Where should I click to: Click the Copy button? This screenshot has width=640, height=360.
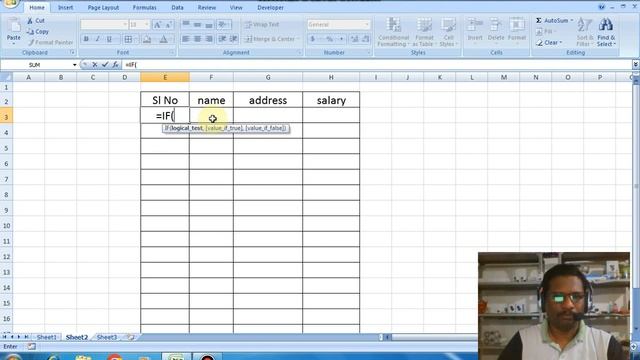(38, 31)
